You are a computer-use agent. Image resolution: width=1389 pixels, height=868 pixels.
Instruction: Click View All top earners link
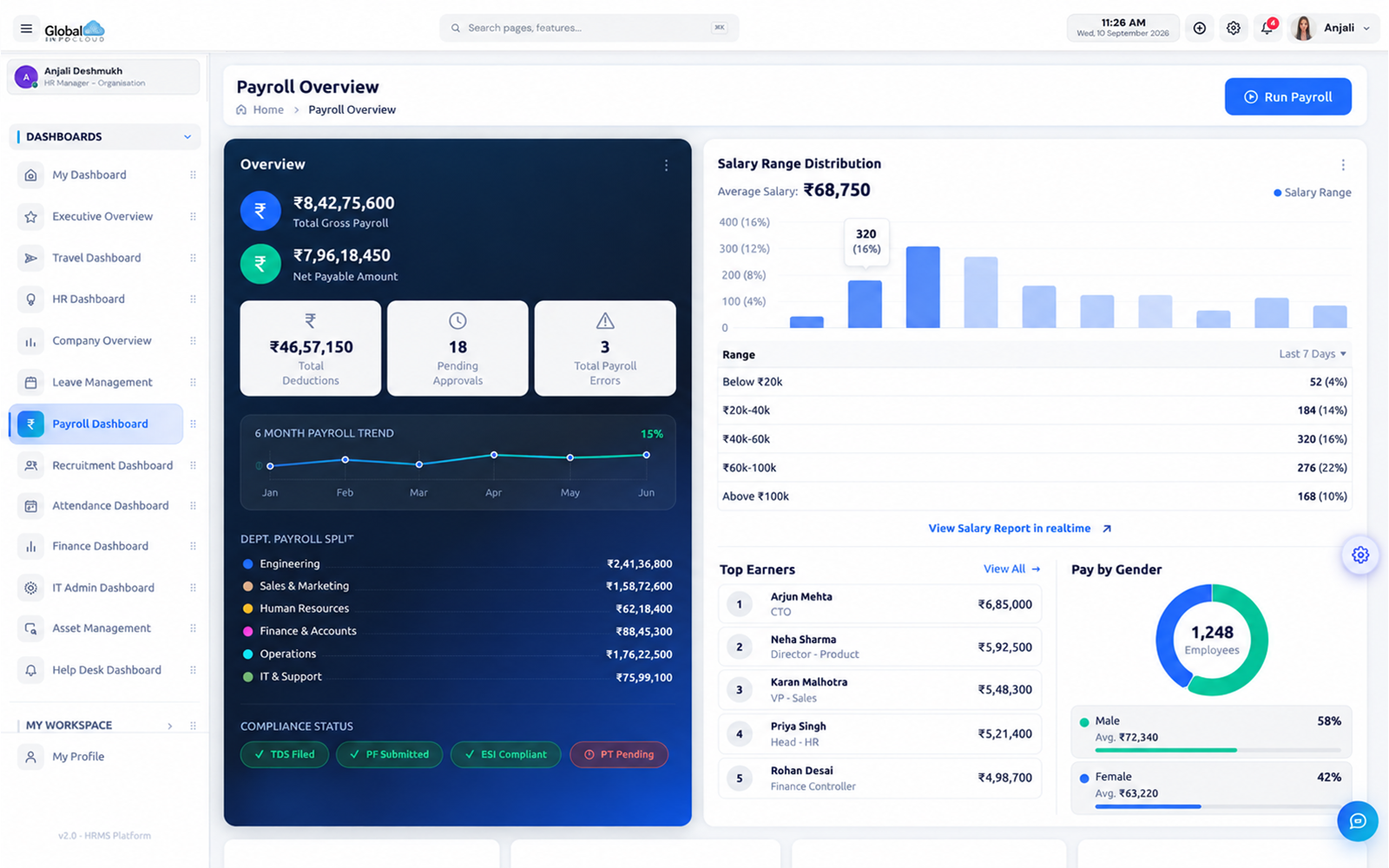click(1011, 569)
